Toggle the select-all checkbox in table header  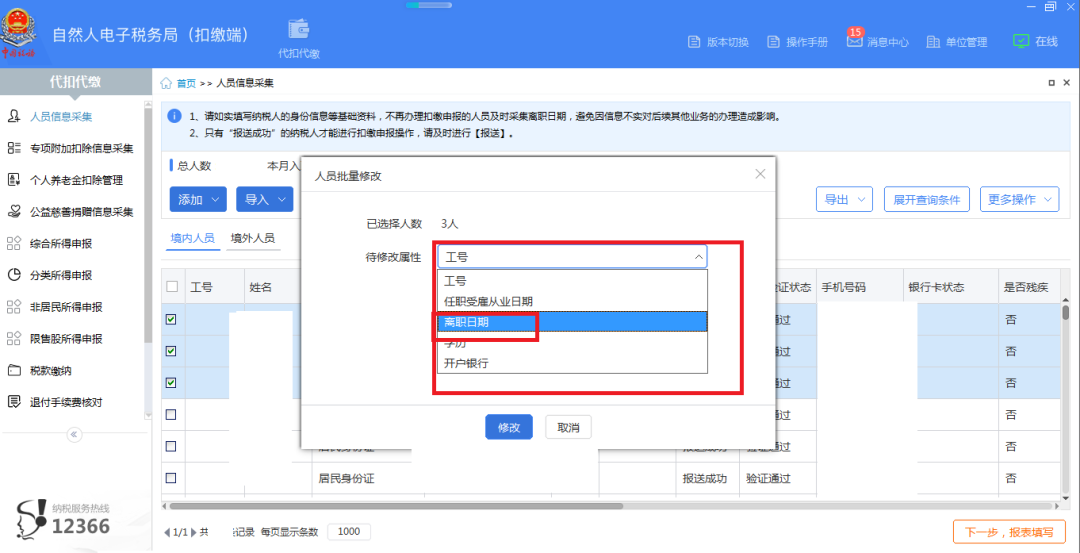(171, 287)
